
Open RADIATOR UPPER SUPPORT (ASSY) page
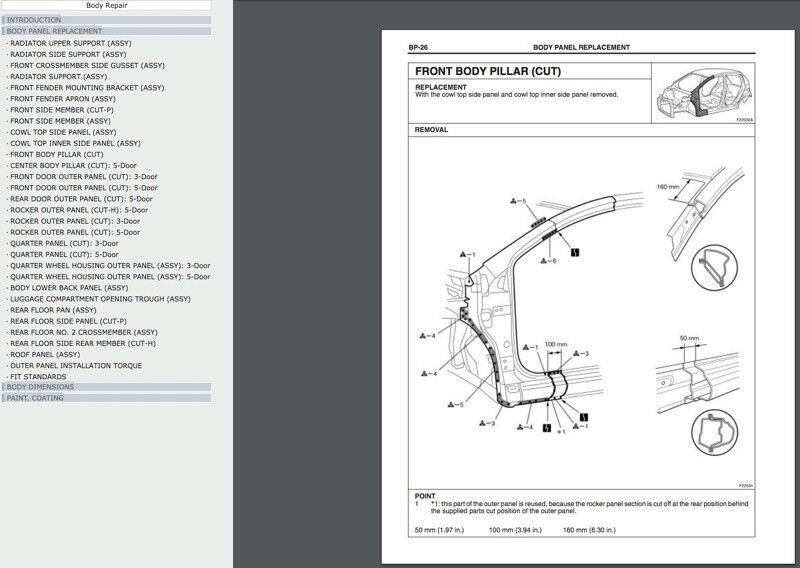pos(69,43)
